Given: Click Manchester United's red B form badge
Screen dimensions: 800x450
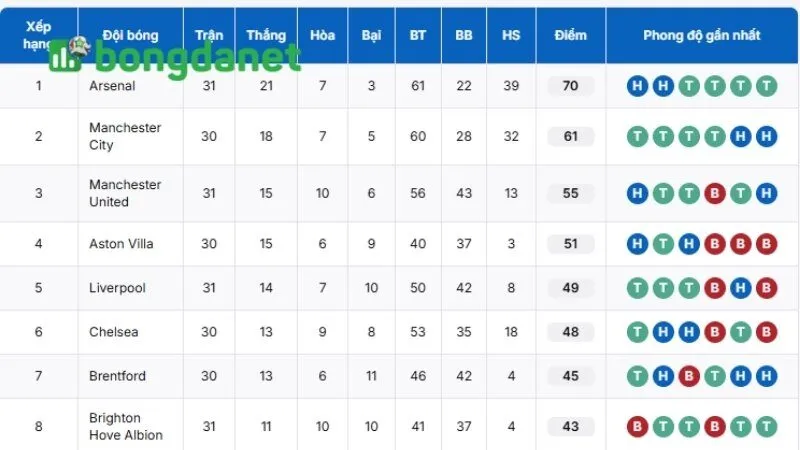Looking at the screenshot, I should tap(715, 194).
